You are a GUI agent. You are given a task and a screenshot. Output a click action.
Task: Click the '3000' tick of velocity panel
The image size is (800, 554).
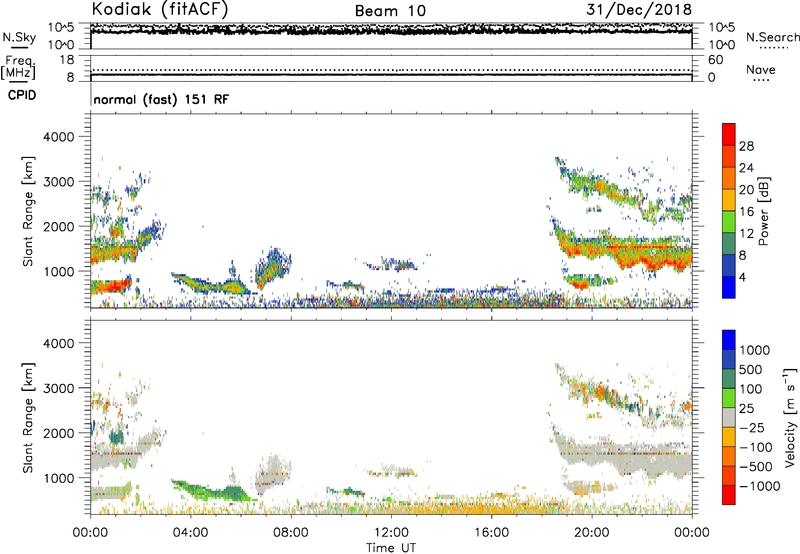[x=59, y=388]
